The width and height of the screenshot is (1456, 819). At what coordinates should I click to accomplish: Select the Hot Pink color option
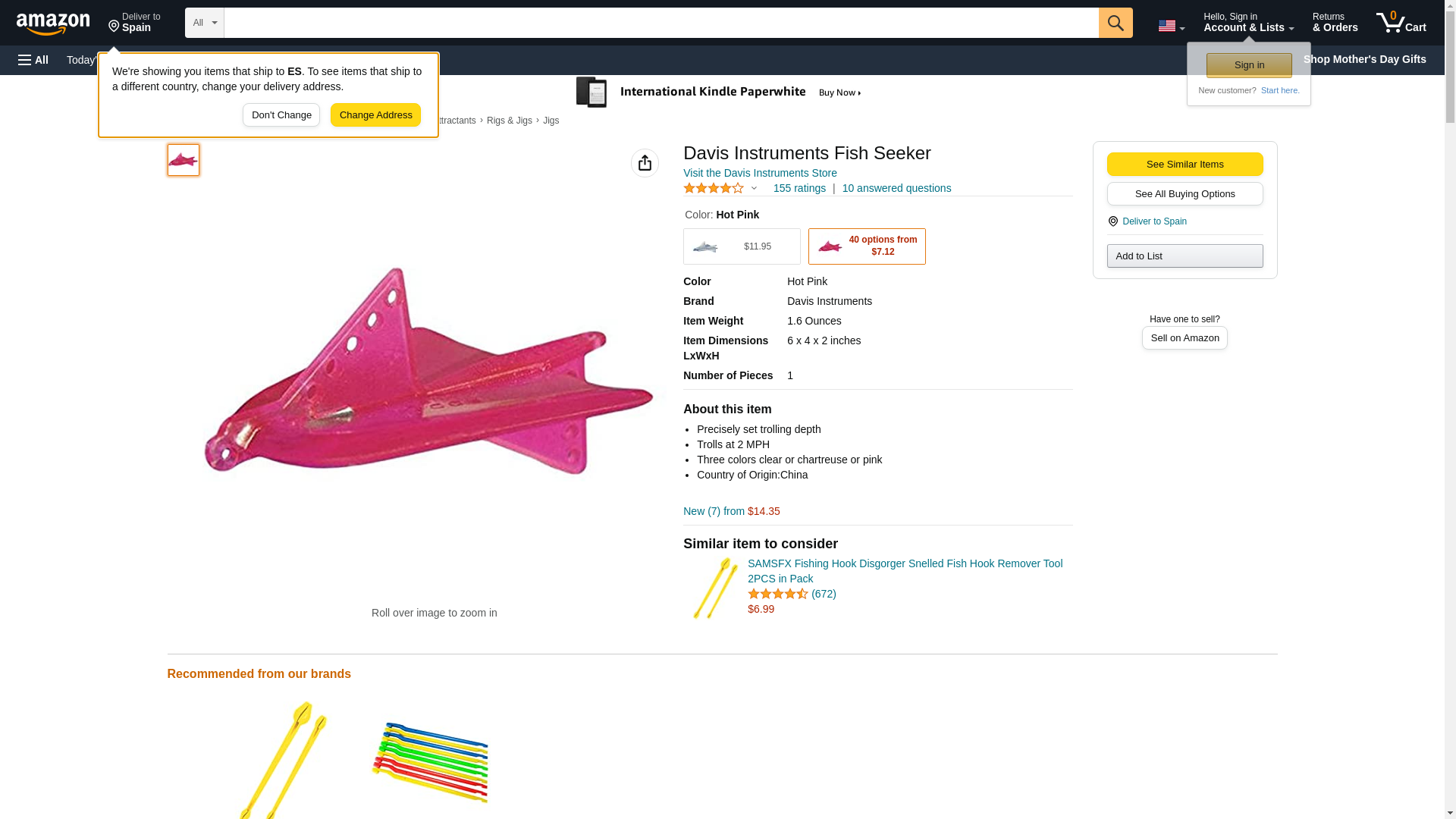866,246
